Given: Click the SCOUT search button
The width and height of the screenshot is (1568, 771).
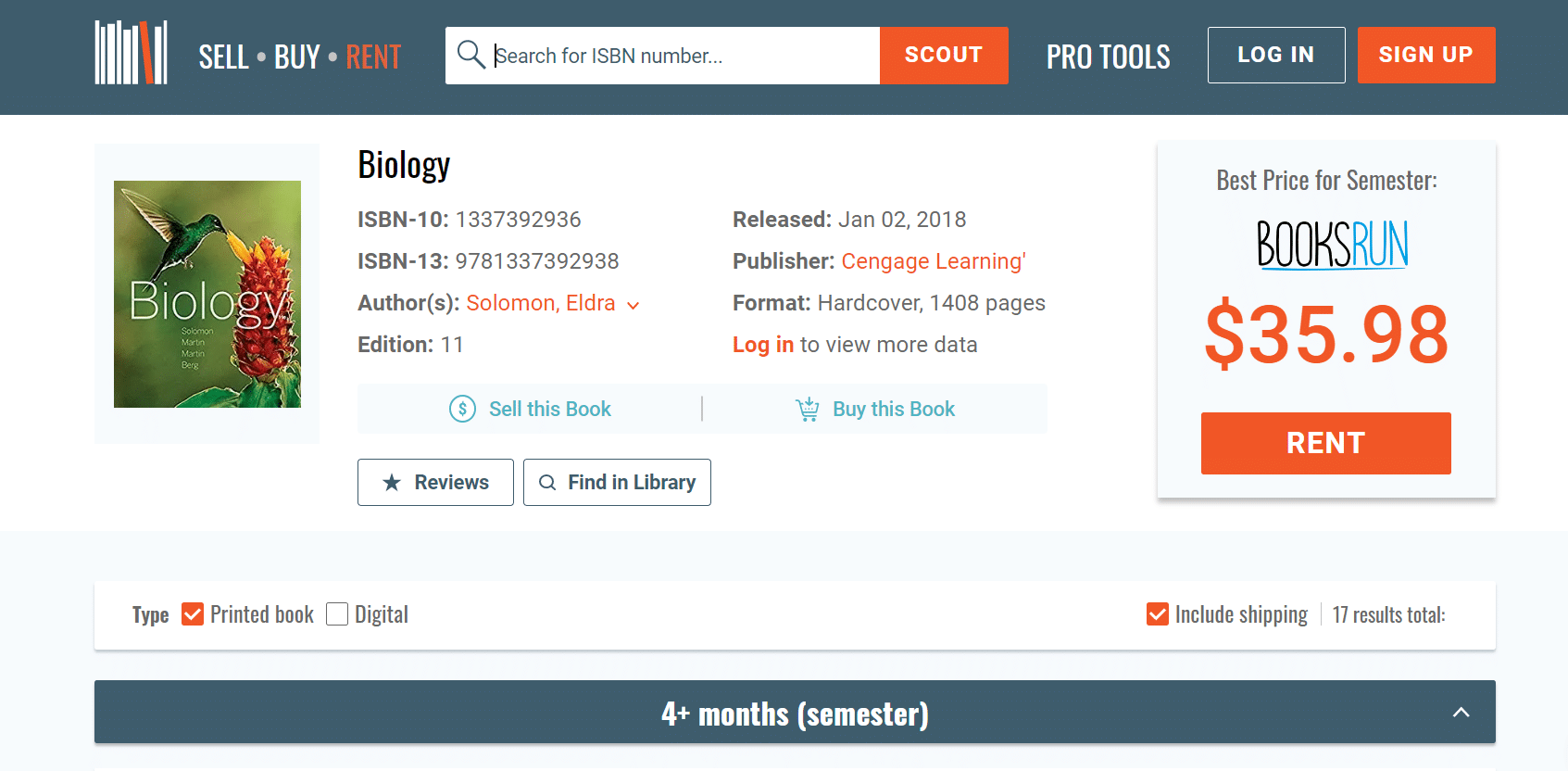Looking at the screenshot, I should point(944,56).
